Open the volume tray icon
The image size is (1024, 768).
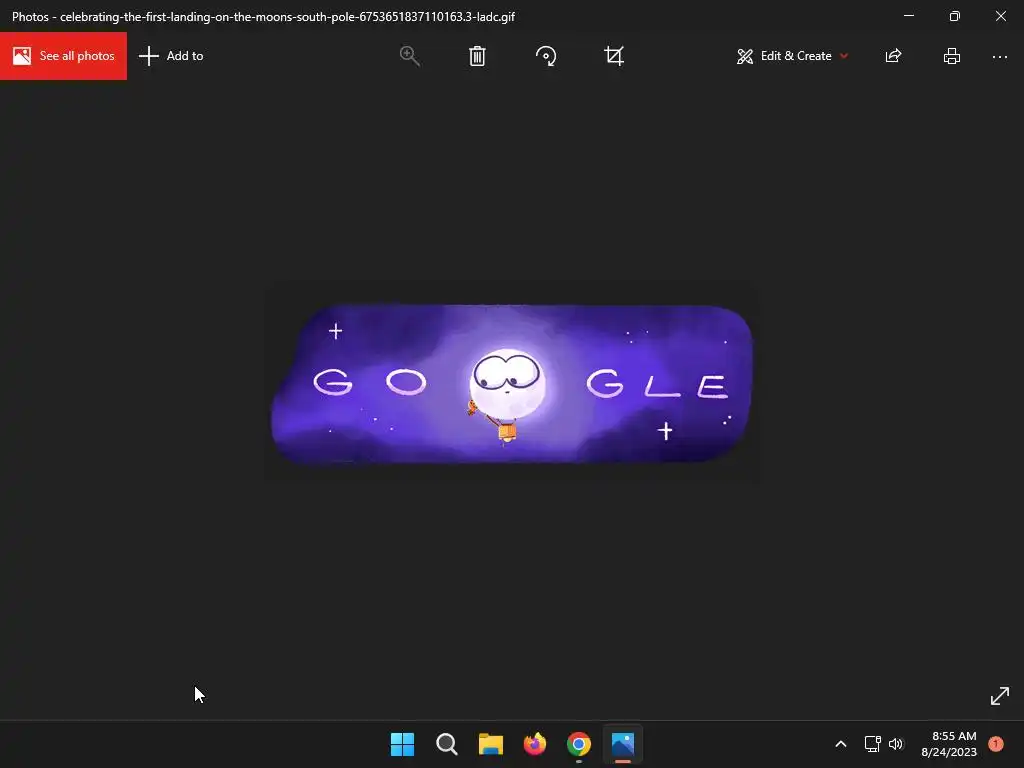click(896, 744)
